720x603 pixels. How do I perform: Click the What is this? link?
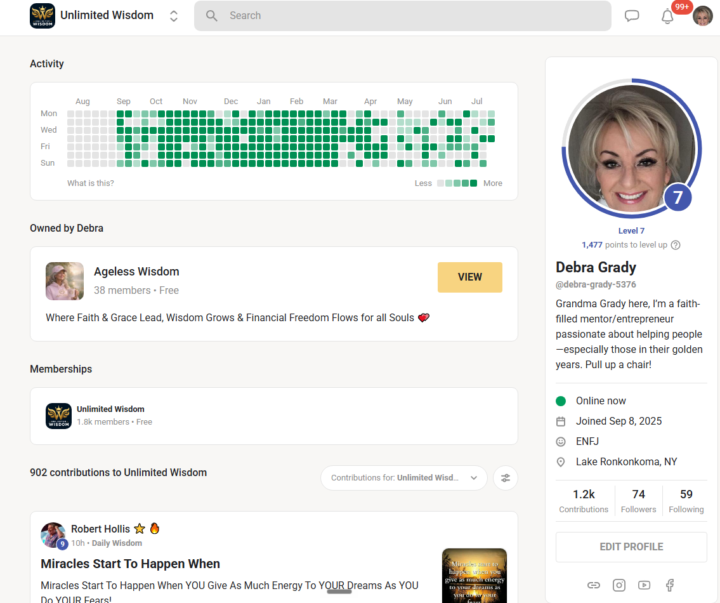(90, 183)
